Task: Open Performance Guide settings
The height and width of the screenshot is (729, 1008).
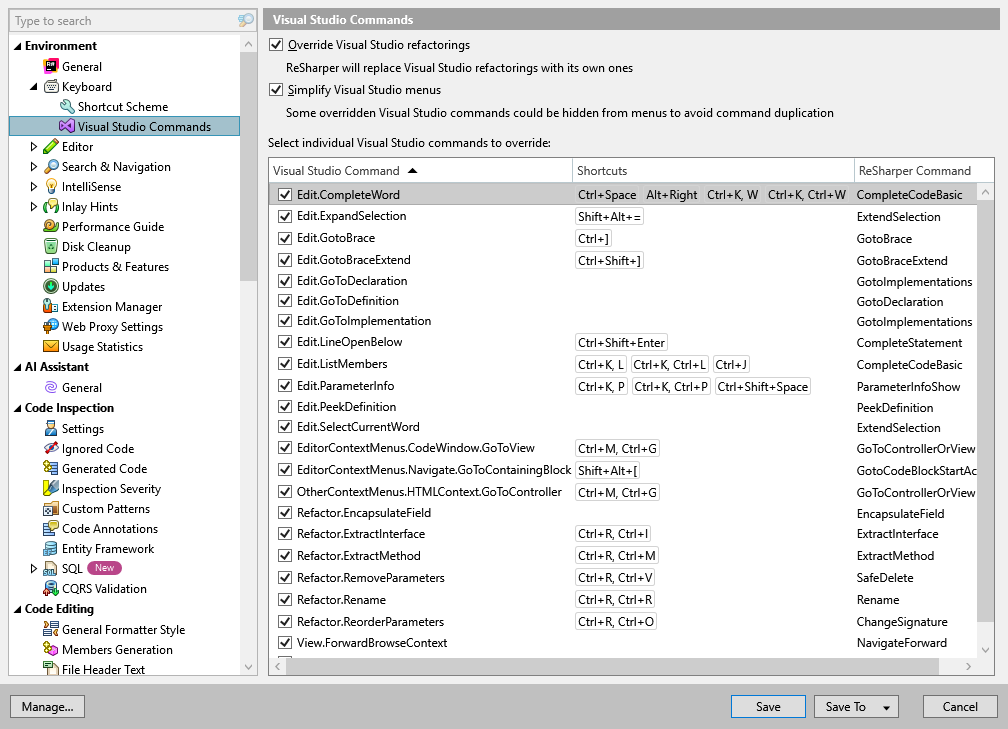Action: click(49, 226)
